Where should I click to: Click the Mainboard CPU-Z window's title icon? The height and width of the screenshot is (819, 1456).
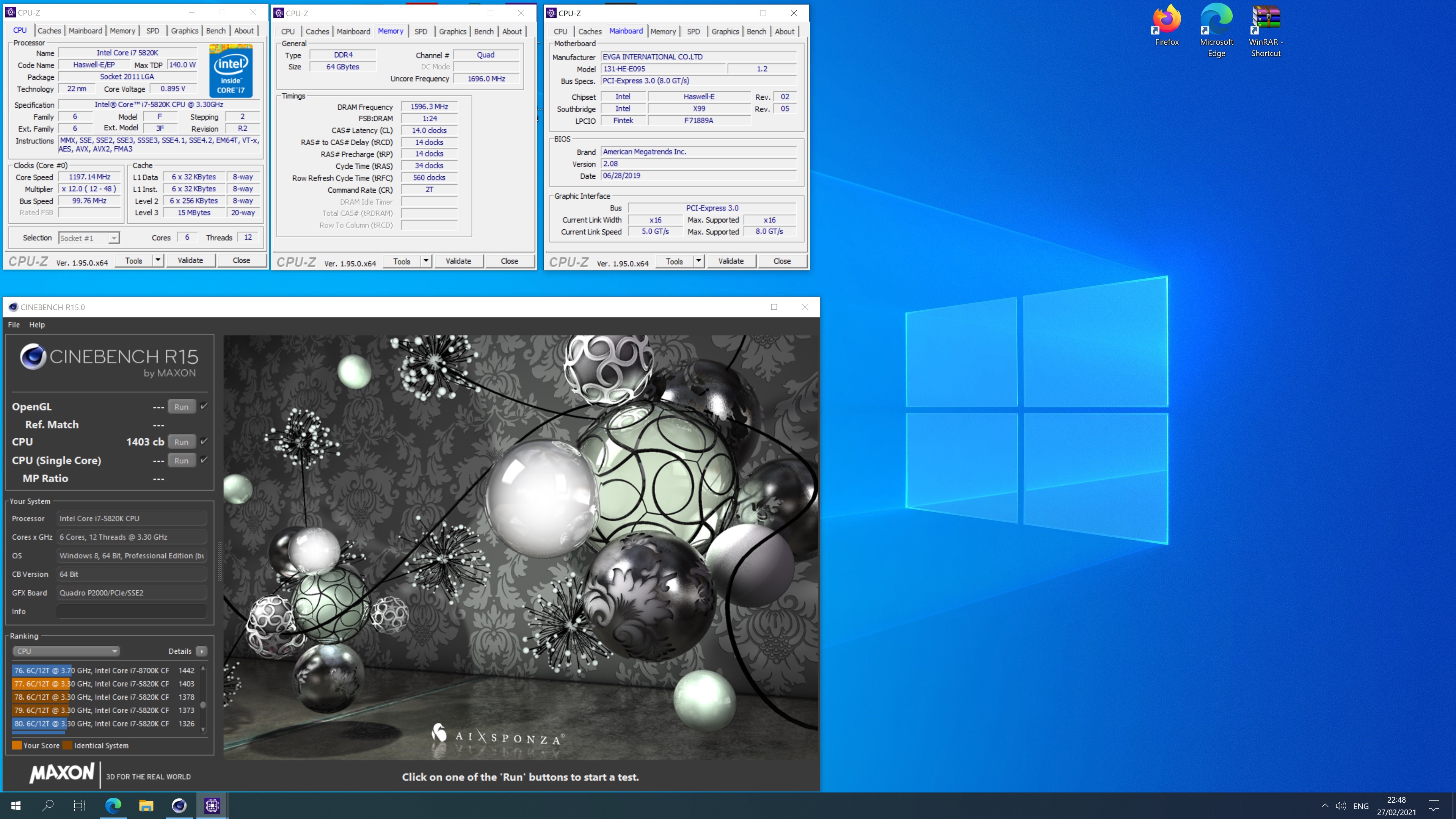click(x=551, y=13)
